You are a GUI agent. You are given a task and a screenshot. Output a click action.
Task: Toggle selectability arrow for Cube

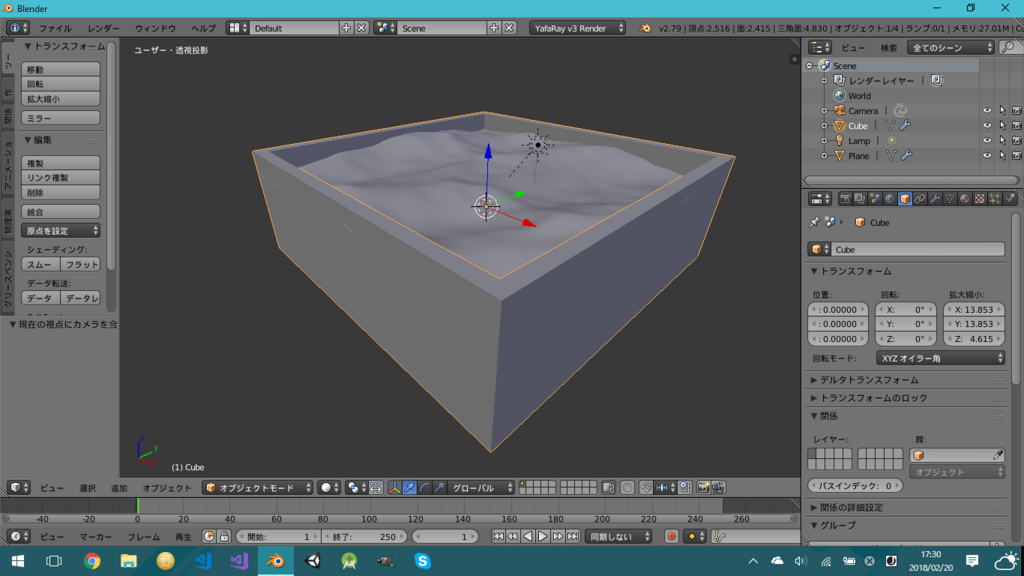pos(1002,125)
